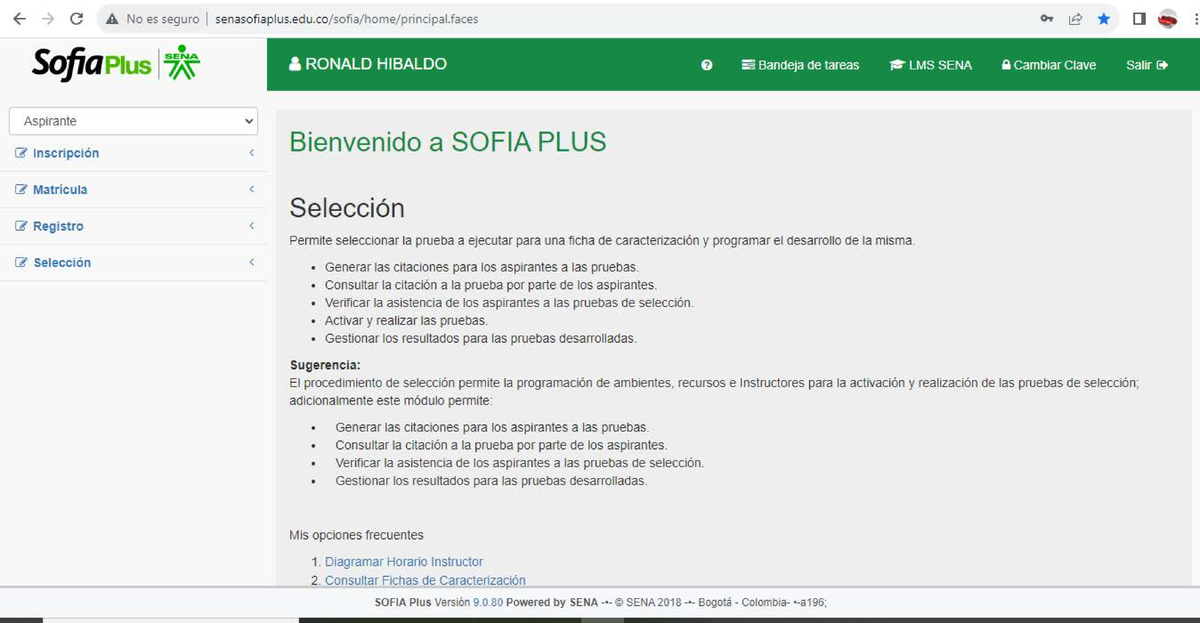Viewport: 1200px width, 623px height.
Task: Click the user icon next to RONALD HIBALDO
Action: click(x=294, y=63)
